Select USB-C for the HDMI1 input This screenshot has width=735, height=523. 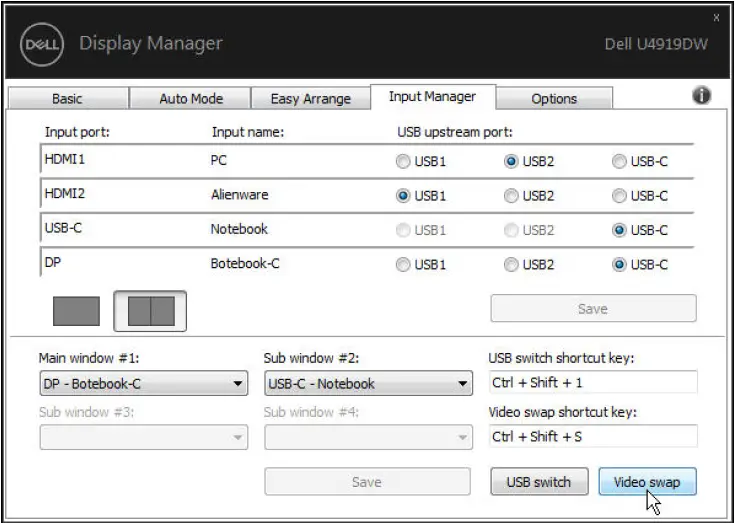coord(640,162)
